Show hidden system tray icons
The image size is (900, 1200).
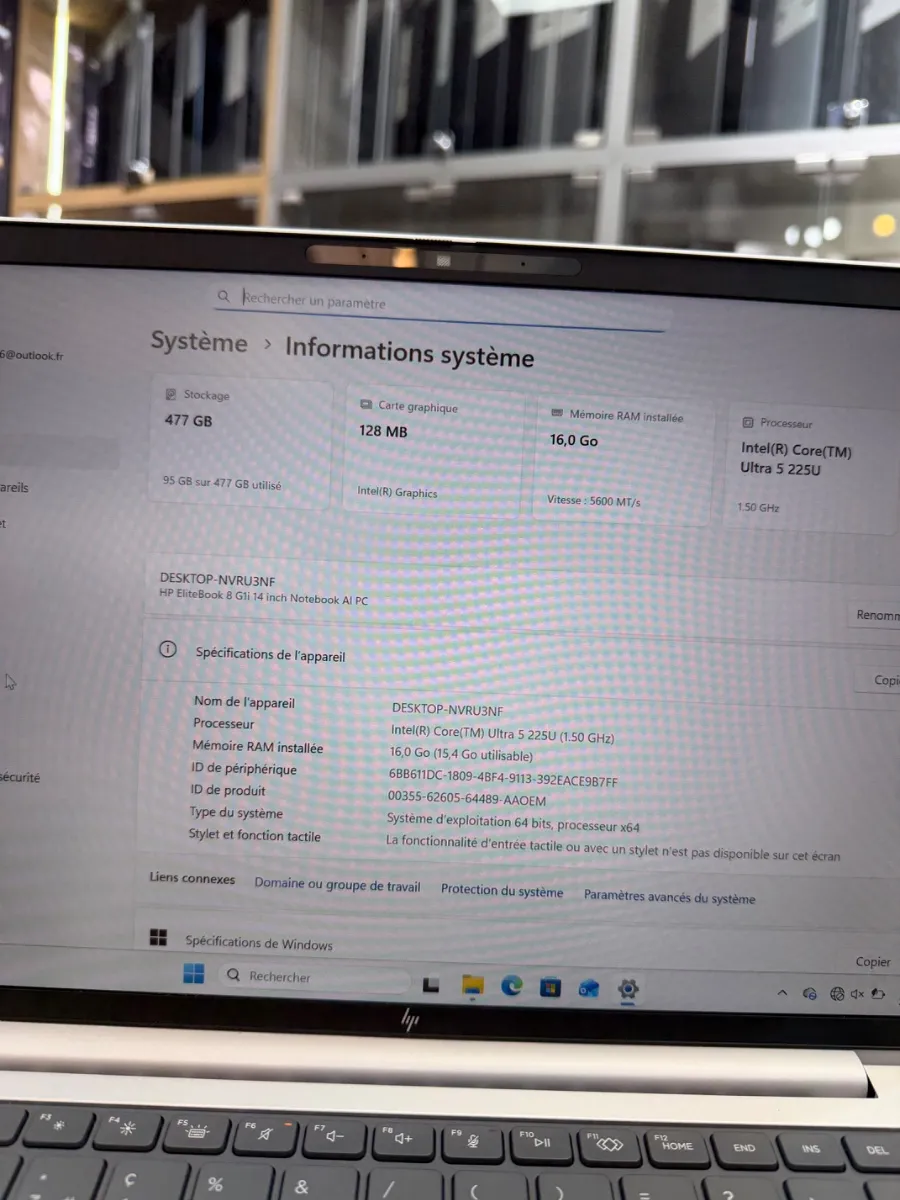782,993
